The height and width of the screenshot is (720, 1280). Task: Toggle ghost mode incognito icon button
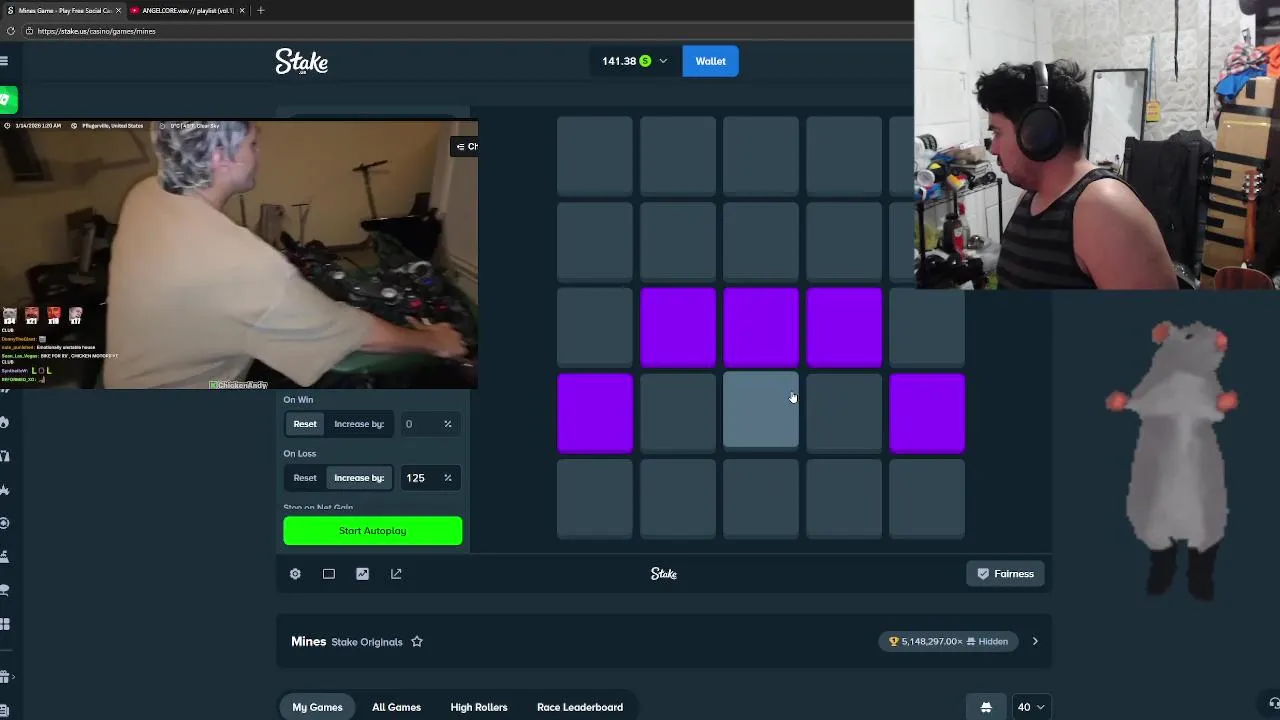click(986, 707)
